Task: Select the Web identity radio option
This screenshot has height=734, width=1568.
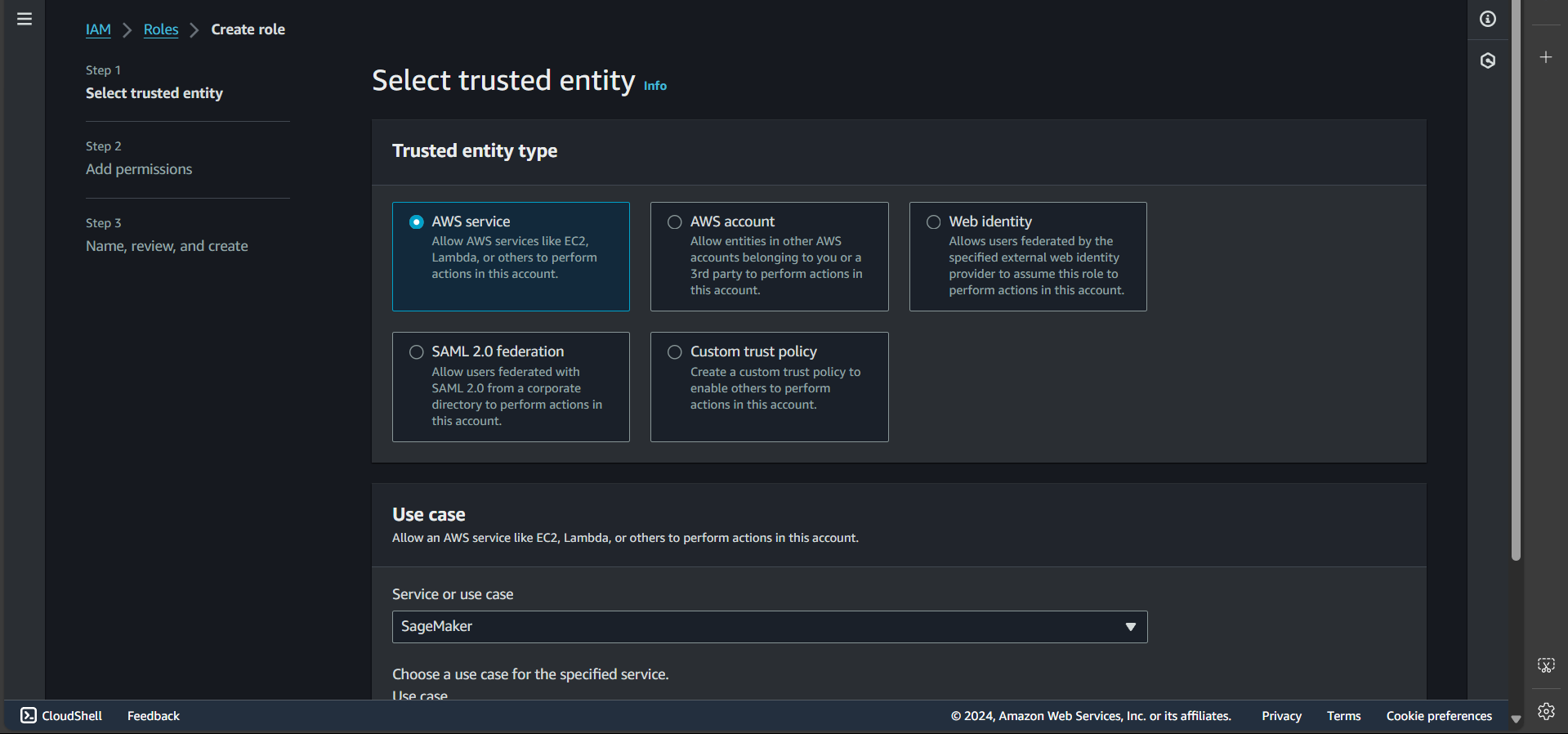Action: tap(933, 222)
